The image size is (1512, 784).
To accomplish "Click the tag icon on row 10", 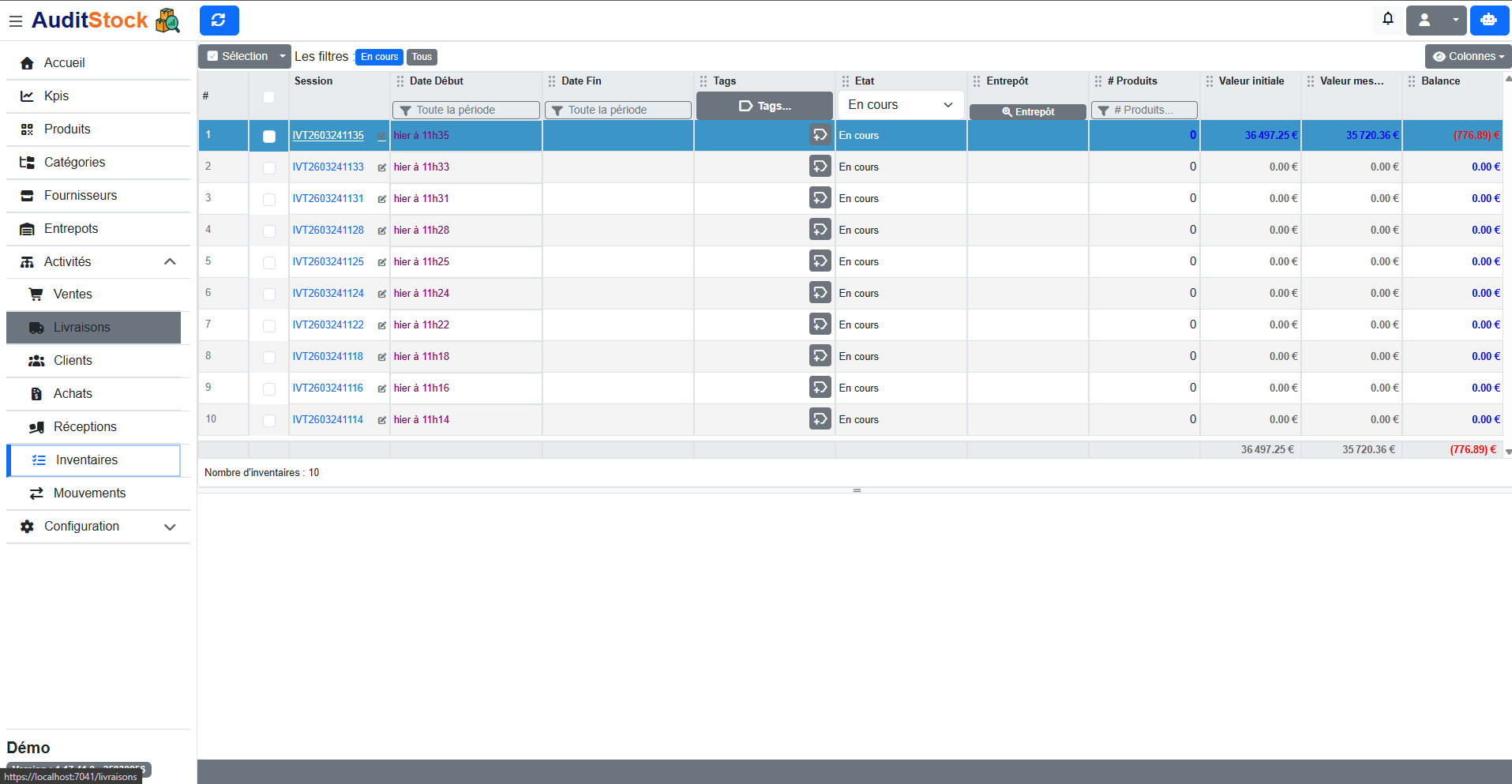I will click(x=820, y=419).
